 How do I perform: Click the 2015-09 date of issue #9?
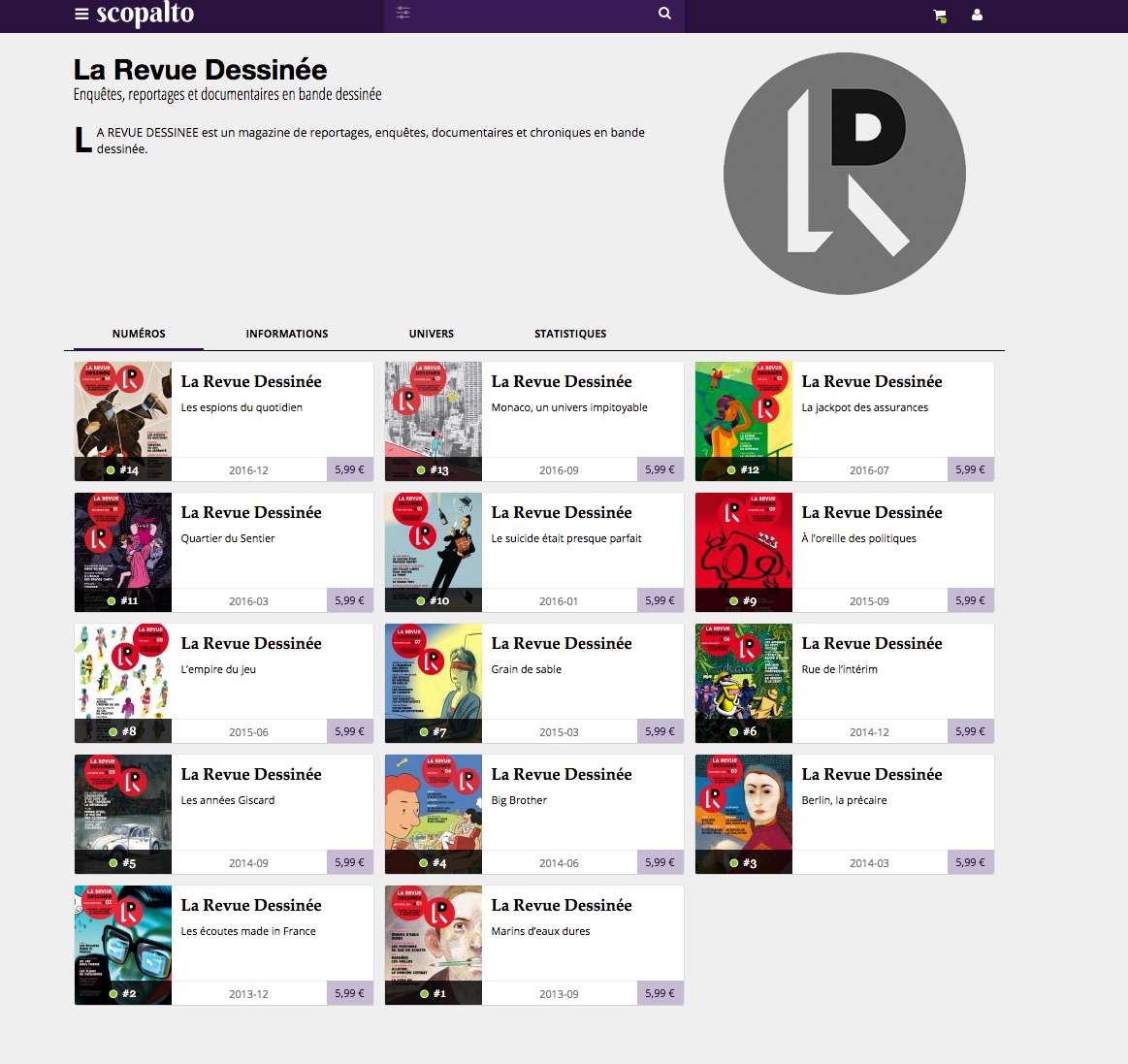[869, 601]
